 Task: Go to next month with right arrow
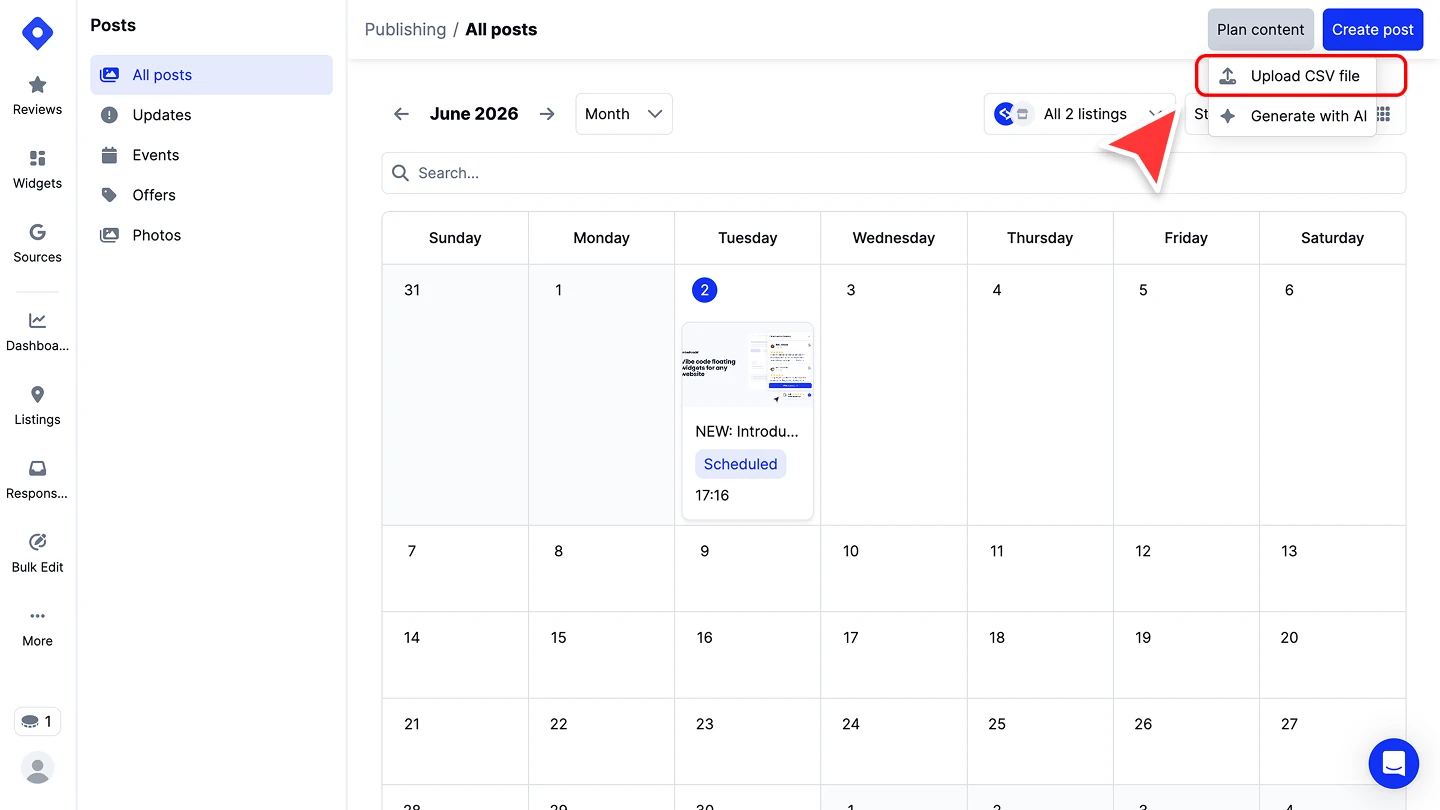tap(547, 114)
